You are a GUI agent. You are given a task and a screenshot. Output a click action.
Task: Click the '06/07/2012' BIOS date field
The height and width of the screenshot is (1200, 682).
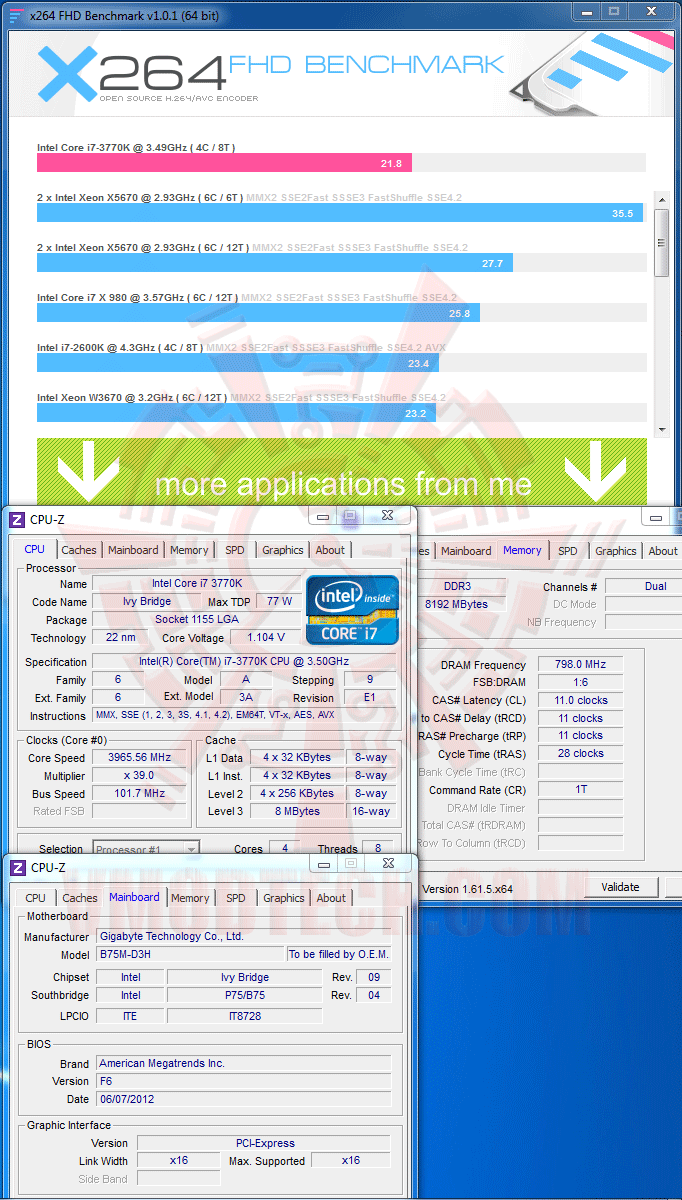[x=243, y=1099]
